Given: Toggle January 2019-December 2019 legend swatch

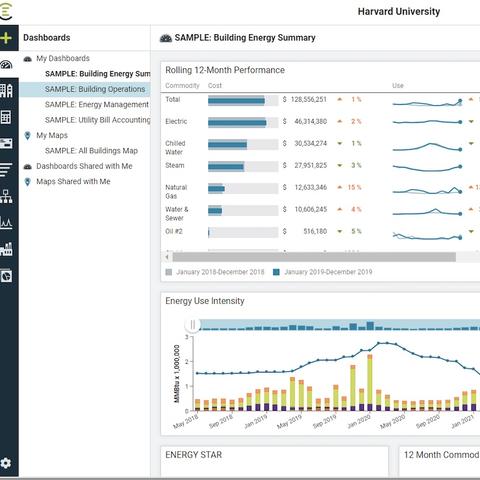Looking at the screenshot, I should pos(276,272).
